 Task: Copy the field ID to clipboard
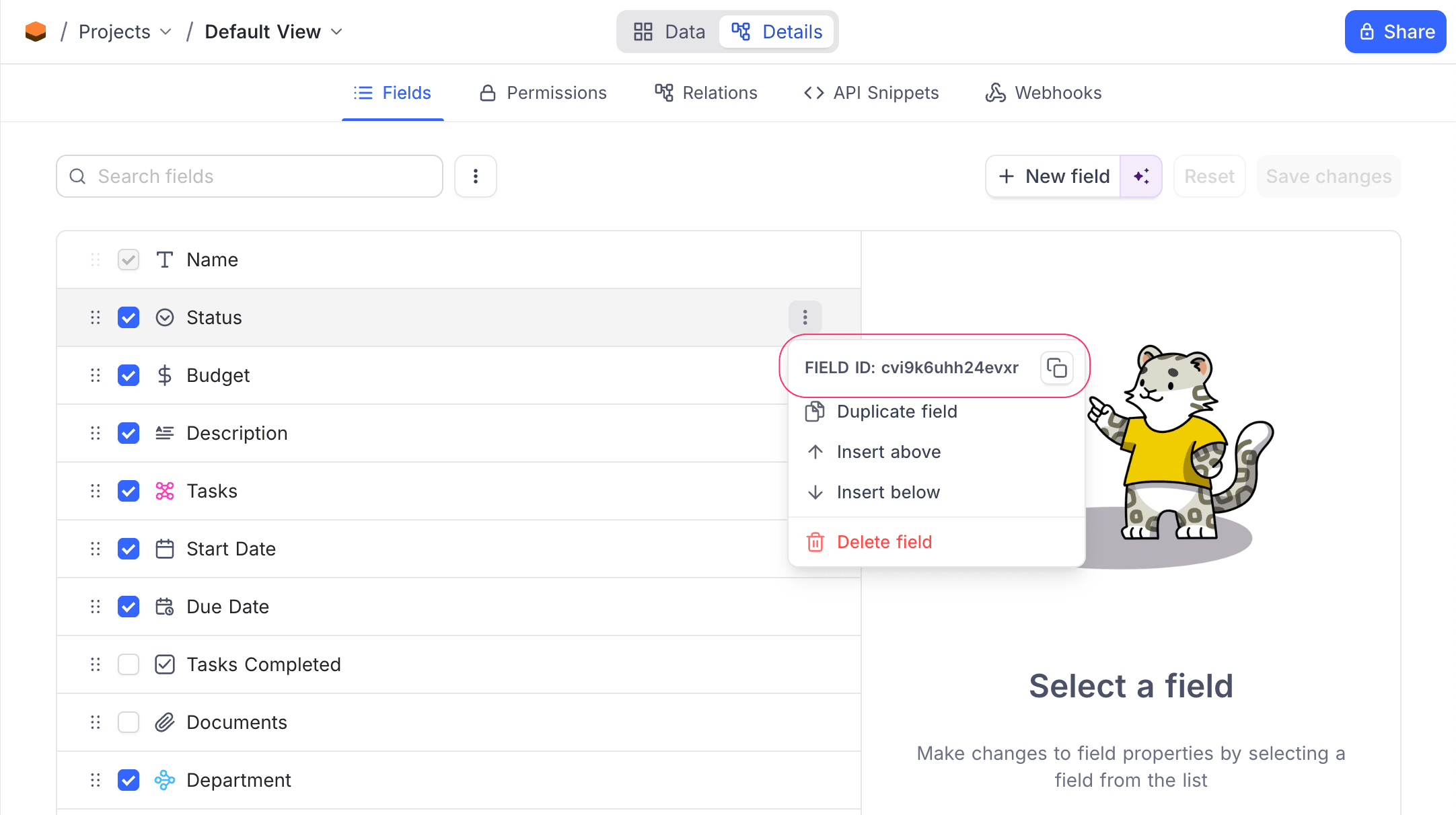[1056, 368]
